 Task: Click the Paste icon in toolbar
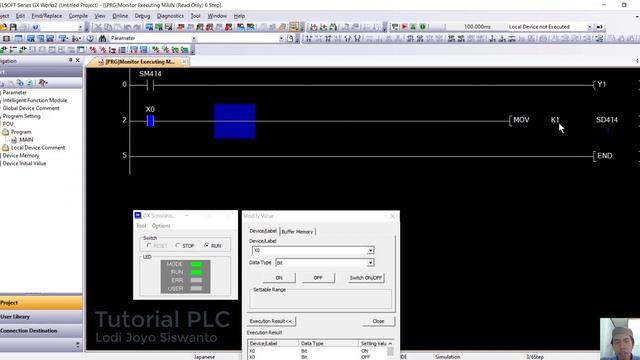pyautogui.click(x=118, y=27)
